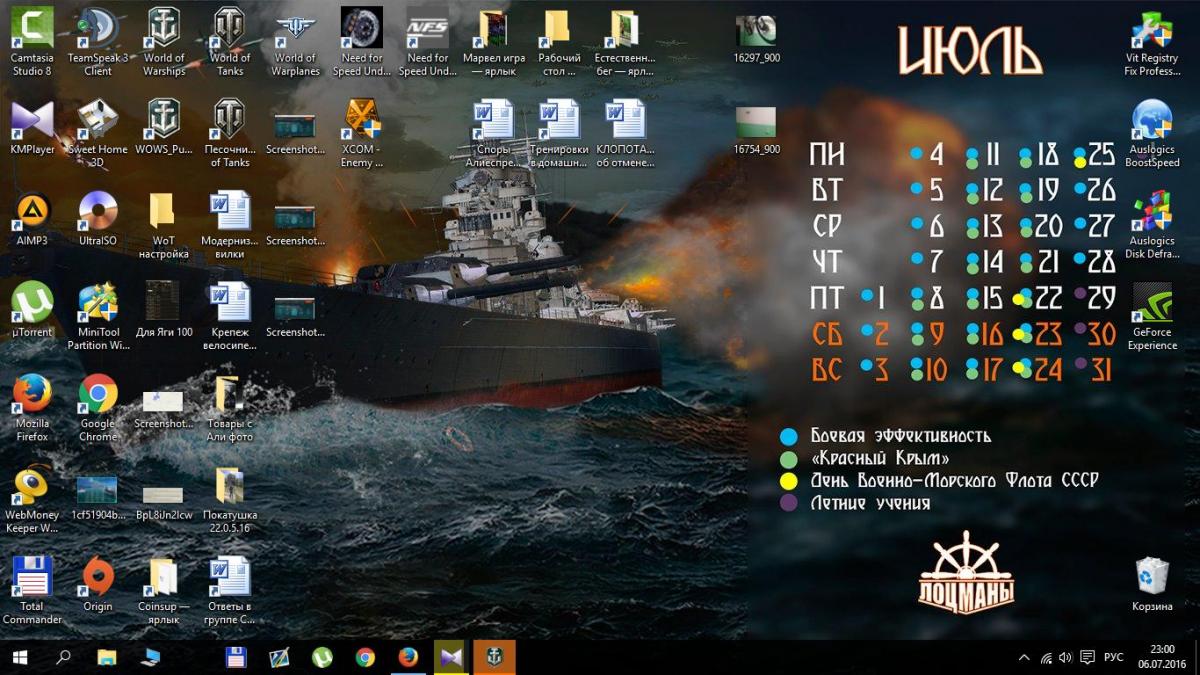Click Firefox icon in taskbar

[408, 657]
